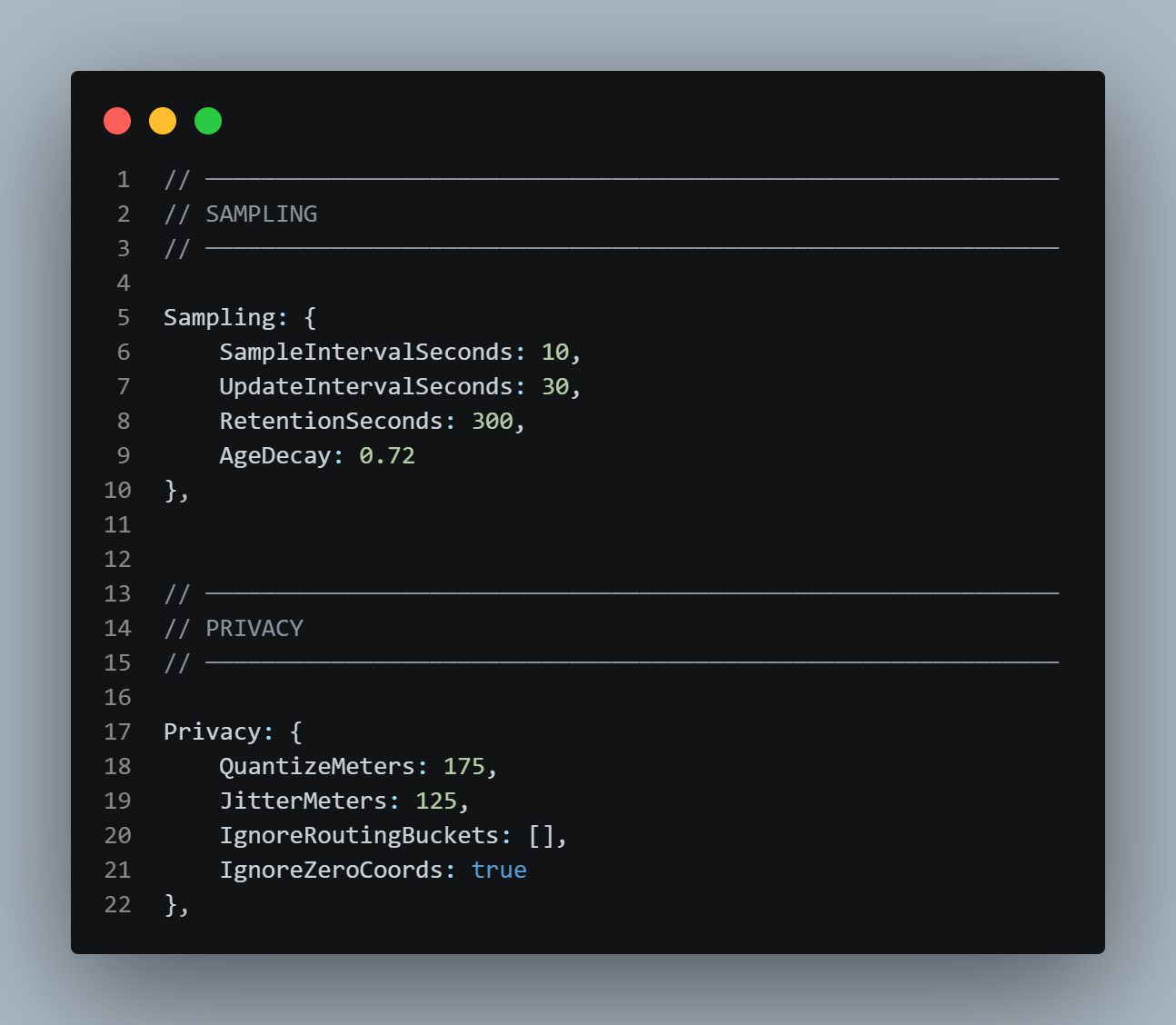
Task: Click the RetentionSeconds property name
Action: click(x=331, y=422)
